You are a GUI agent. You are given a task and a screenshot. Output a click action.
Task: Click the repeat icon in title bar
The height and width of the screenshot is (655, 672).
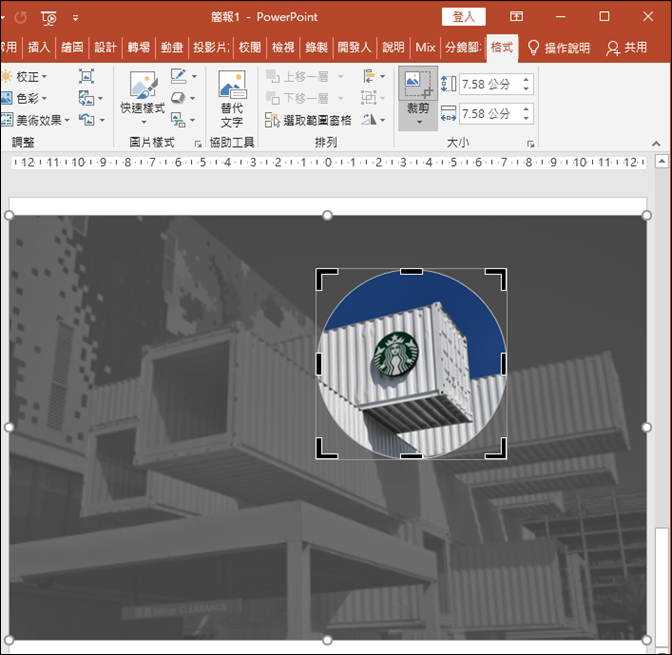coord(20,18)
